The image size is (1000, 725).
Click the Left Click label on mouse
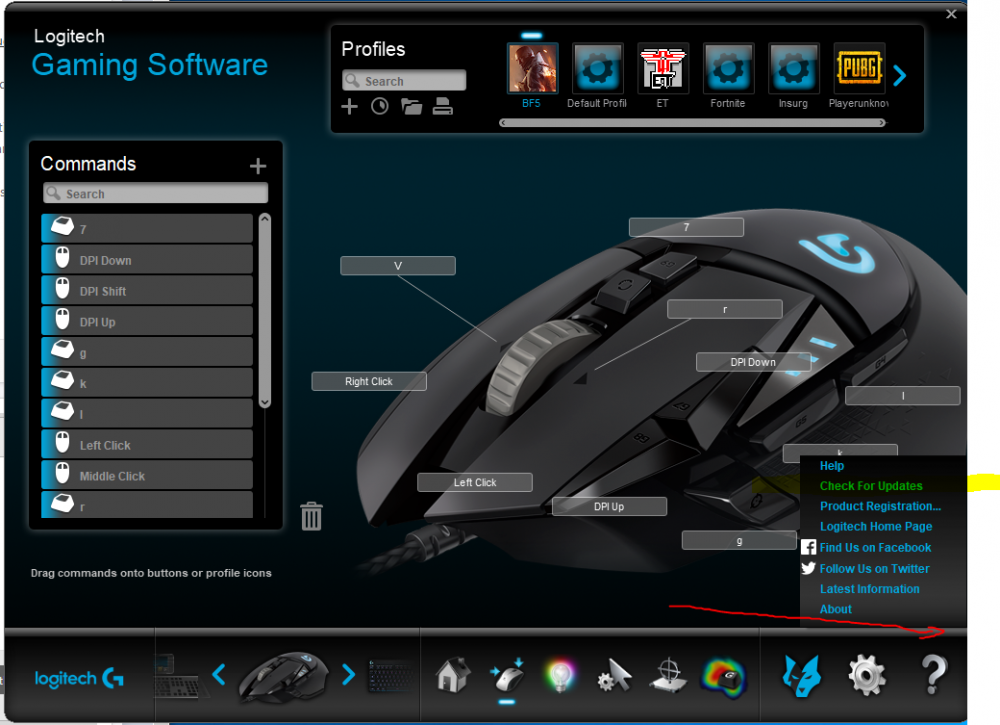pos(474,483)
